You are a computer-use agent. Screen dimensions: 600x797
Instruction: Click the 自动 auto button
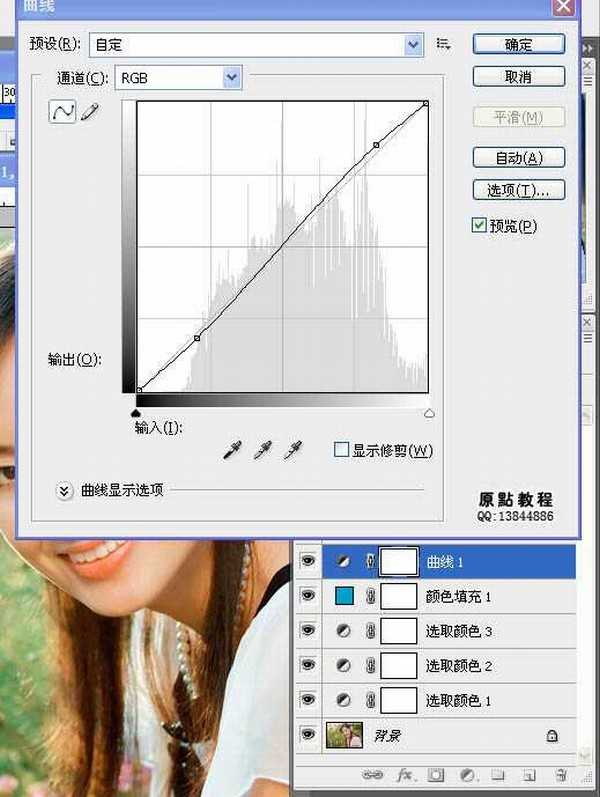click(518, 158)
